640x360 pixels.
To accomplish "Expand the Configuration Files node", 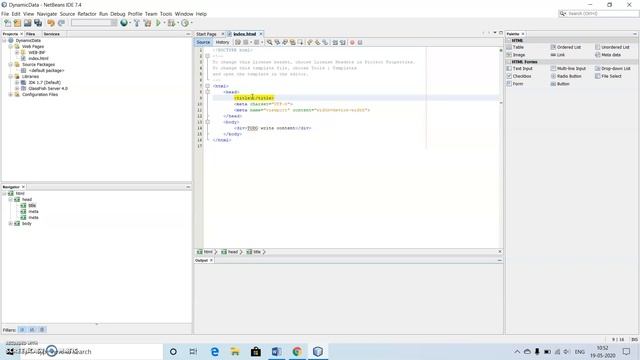I will (x=10, y=94).
